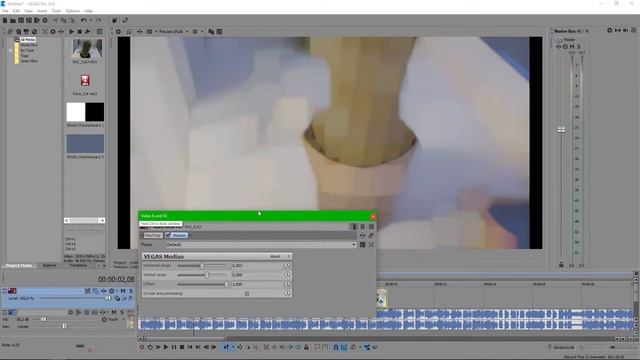Select VEGAS Checkerboard 1 thumbnail
Screen dimensions: 640x360
[85, 112]
